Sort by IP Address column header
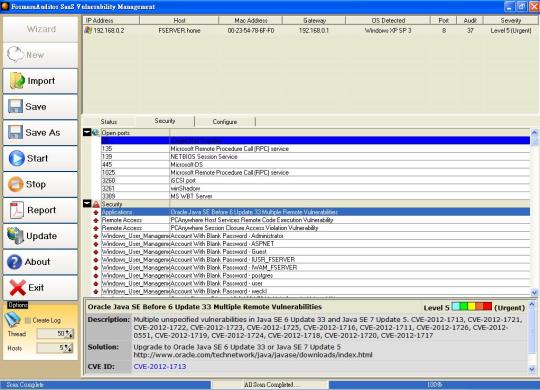 tap(111, 20)
